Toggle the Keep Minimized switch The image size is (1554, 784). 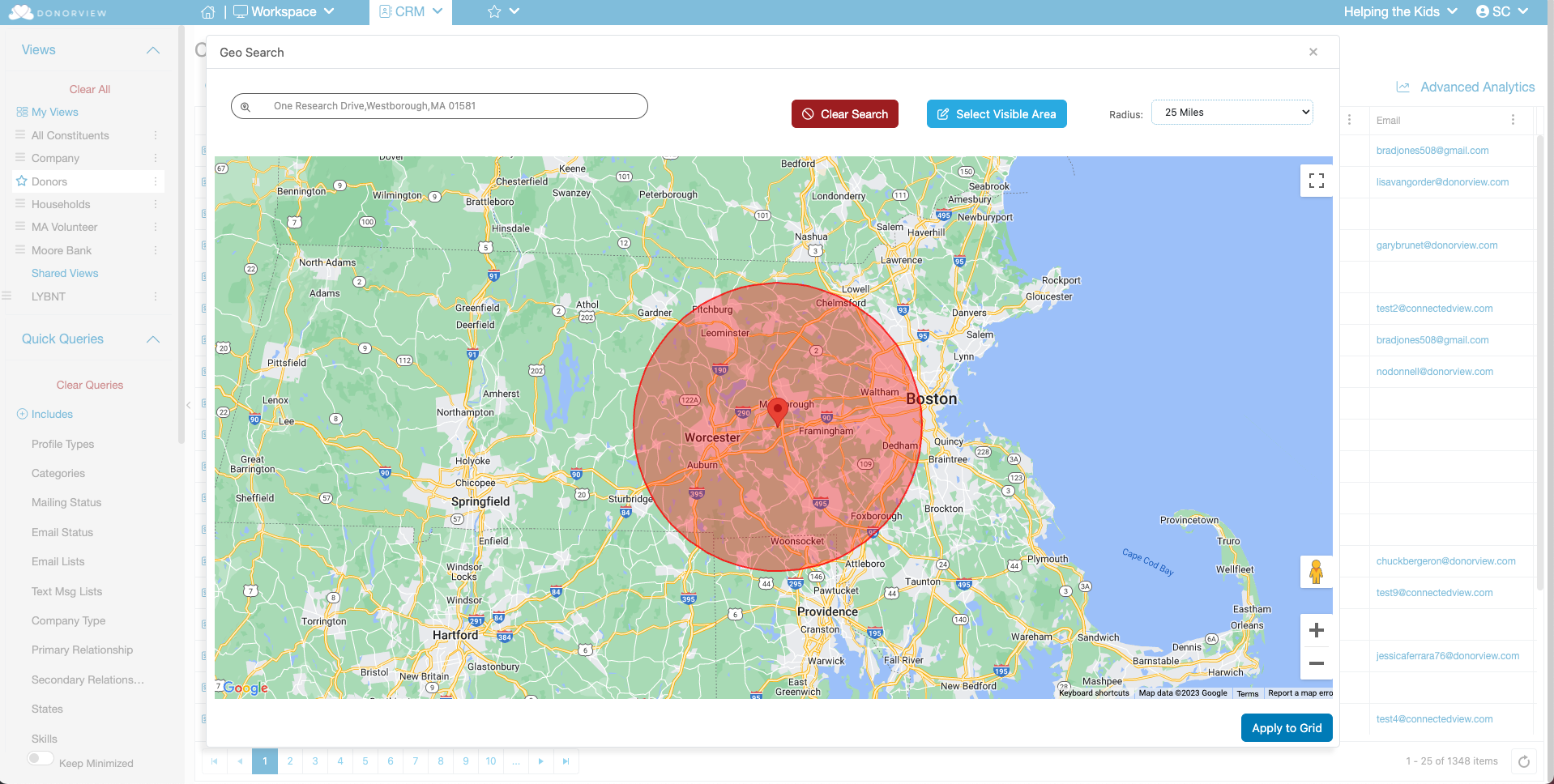click(x=41, y=759)
